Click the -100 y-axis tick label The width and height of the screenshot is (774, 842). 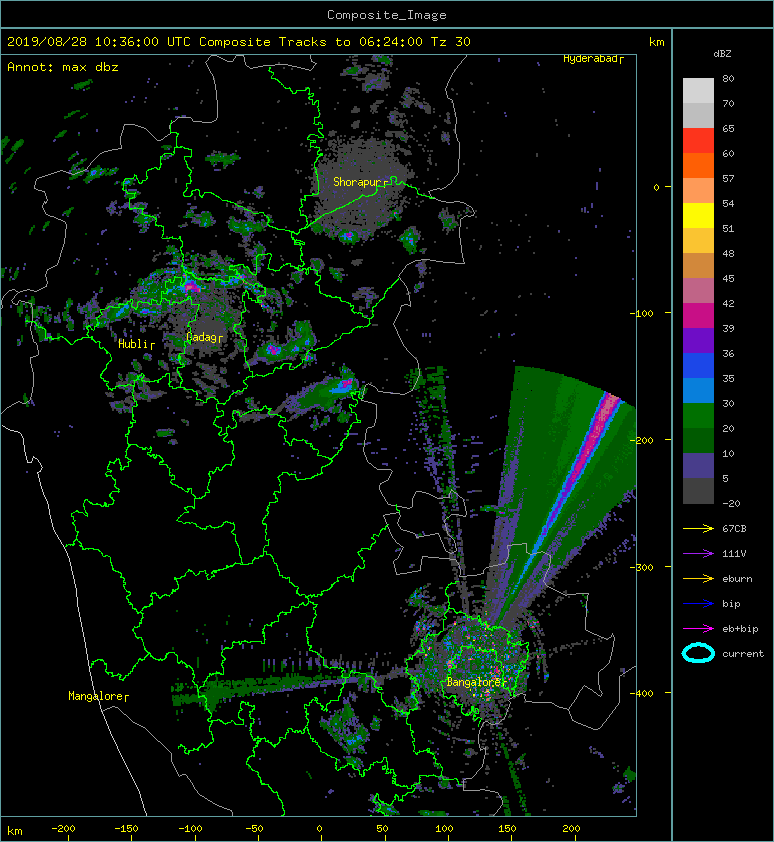click(x=642, y=313)
